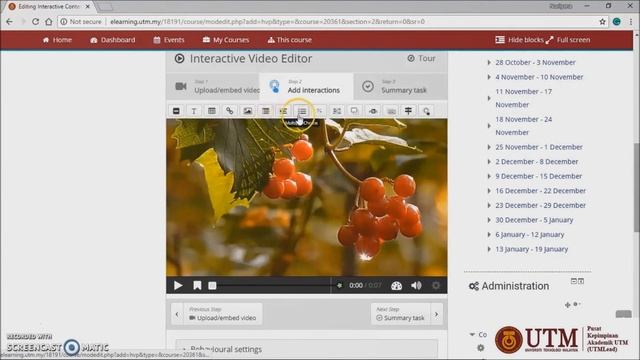640x360 pixels.
Task: Click the move icon in Administration block
Action: (x=567, y=305)
